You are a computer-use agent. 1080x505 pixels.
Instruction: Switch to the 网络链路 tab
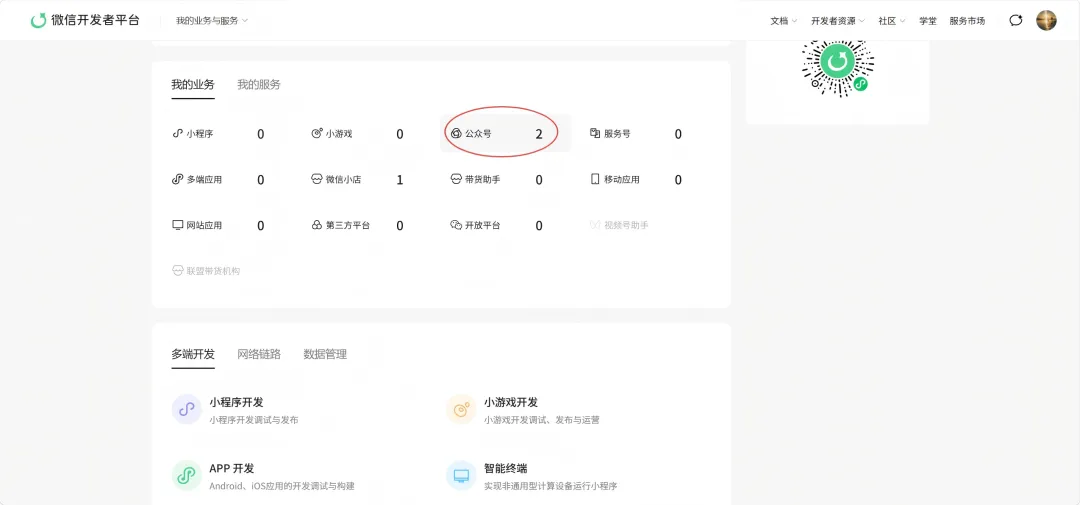click(259, 354)
